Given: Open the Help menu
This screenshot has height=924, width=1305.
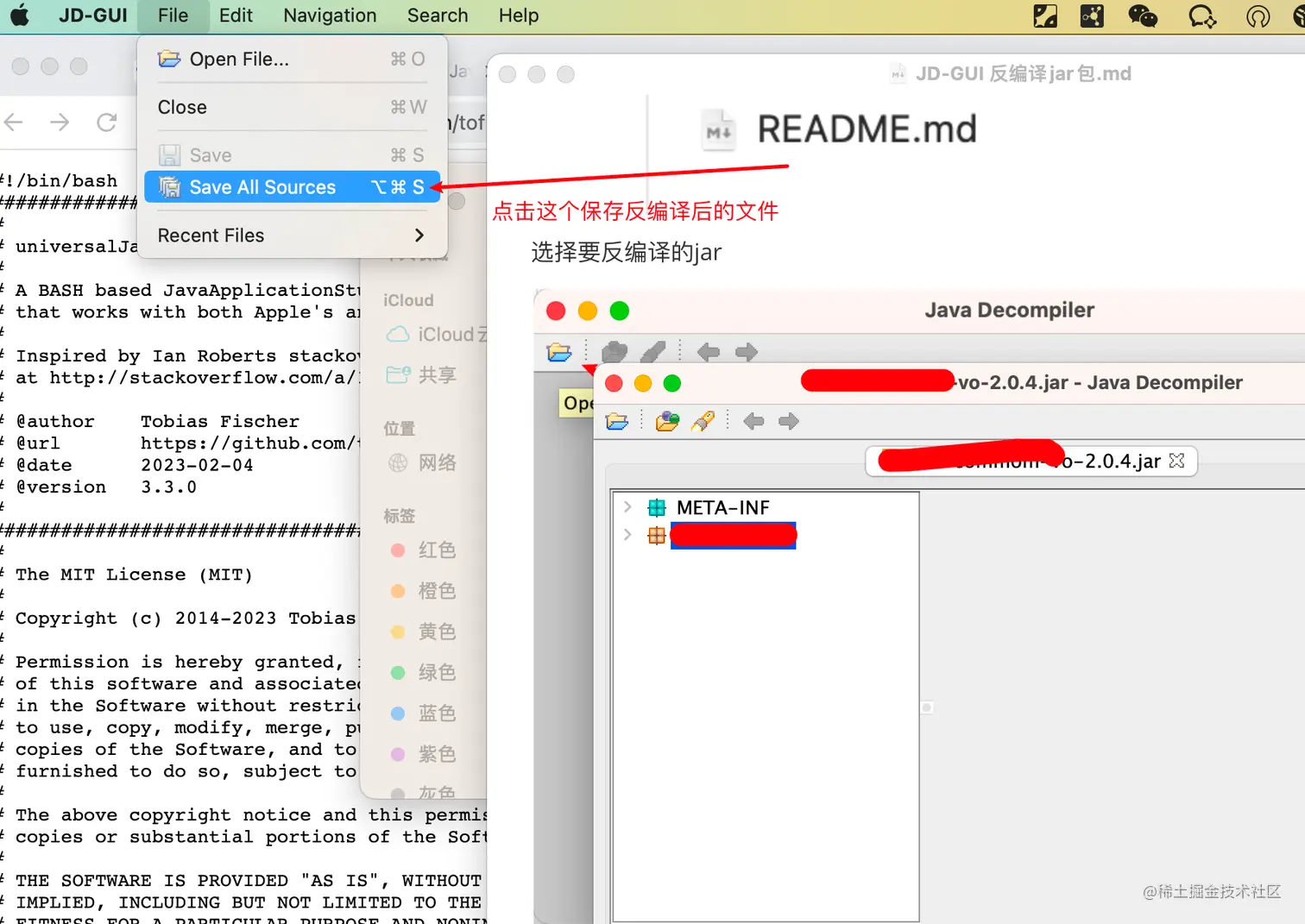Looking at the screenshot, I should 519,16.
